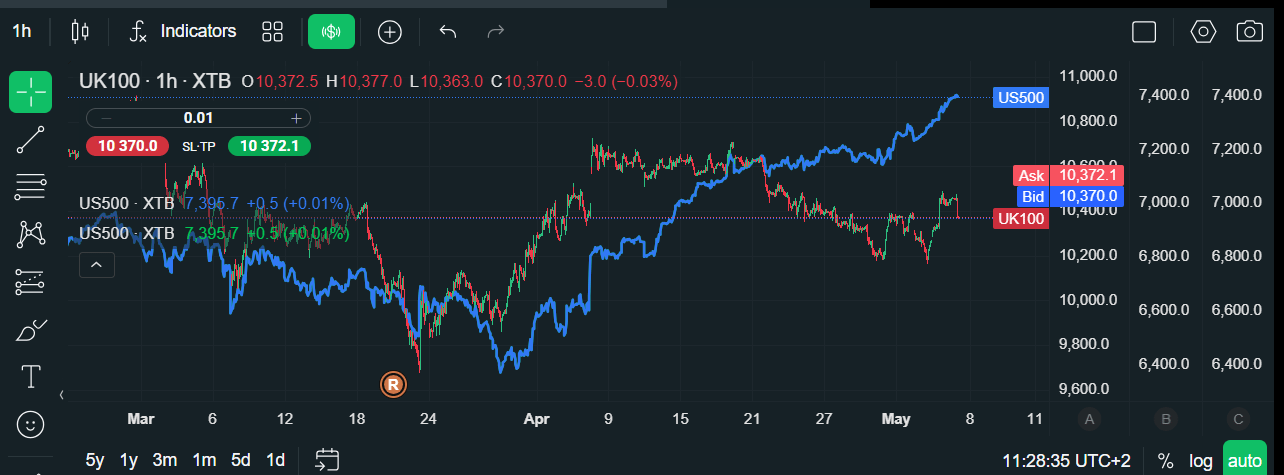The image size is (1284, 475).
Task: Open chart settings hexagon icon
Action: (x=1203, y=31)
